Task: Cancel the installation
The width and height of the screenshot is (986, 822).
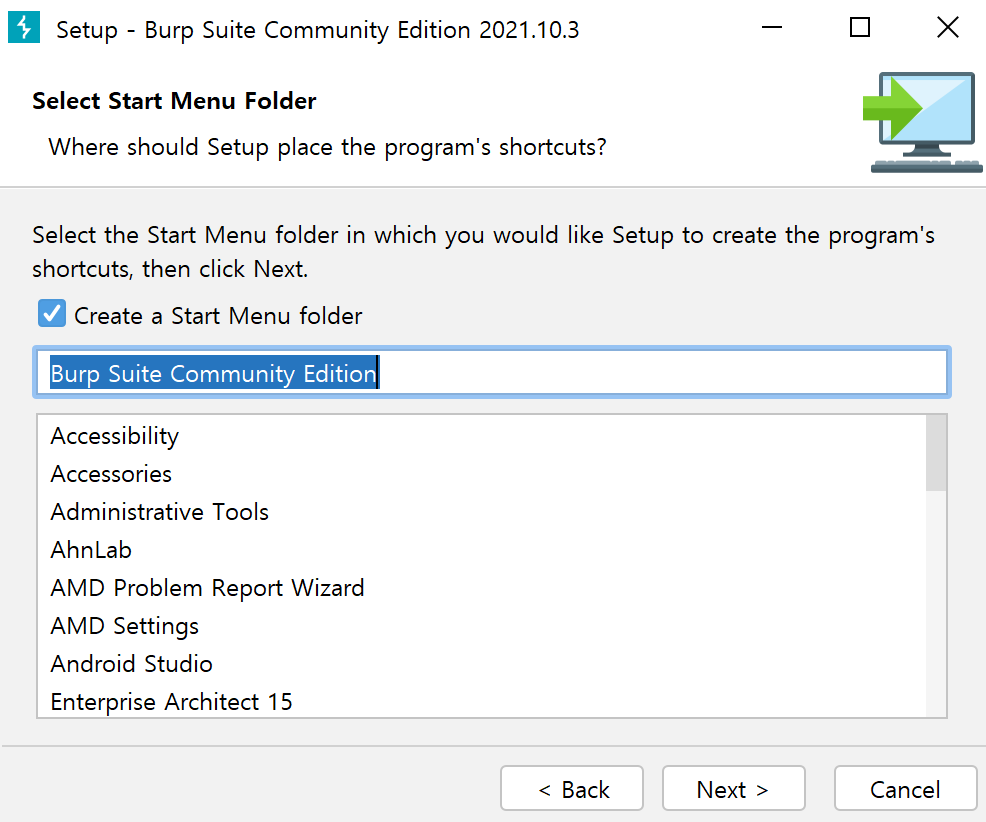Action: tap(905, 788)
